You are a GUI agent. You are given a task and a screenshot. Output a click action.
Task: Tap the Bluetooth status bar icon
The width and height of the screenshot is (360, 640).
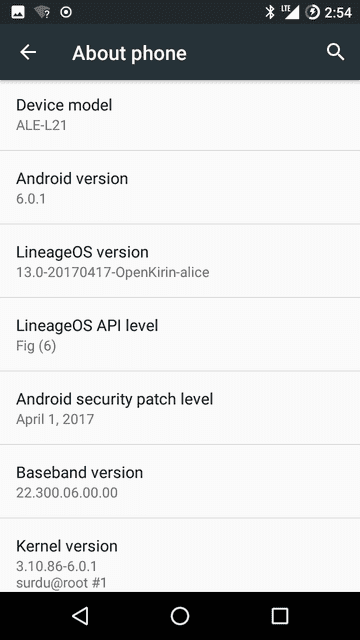(270, 12)
